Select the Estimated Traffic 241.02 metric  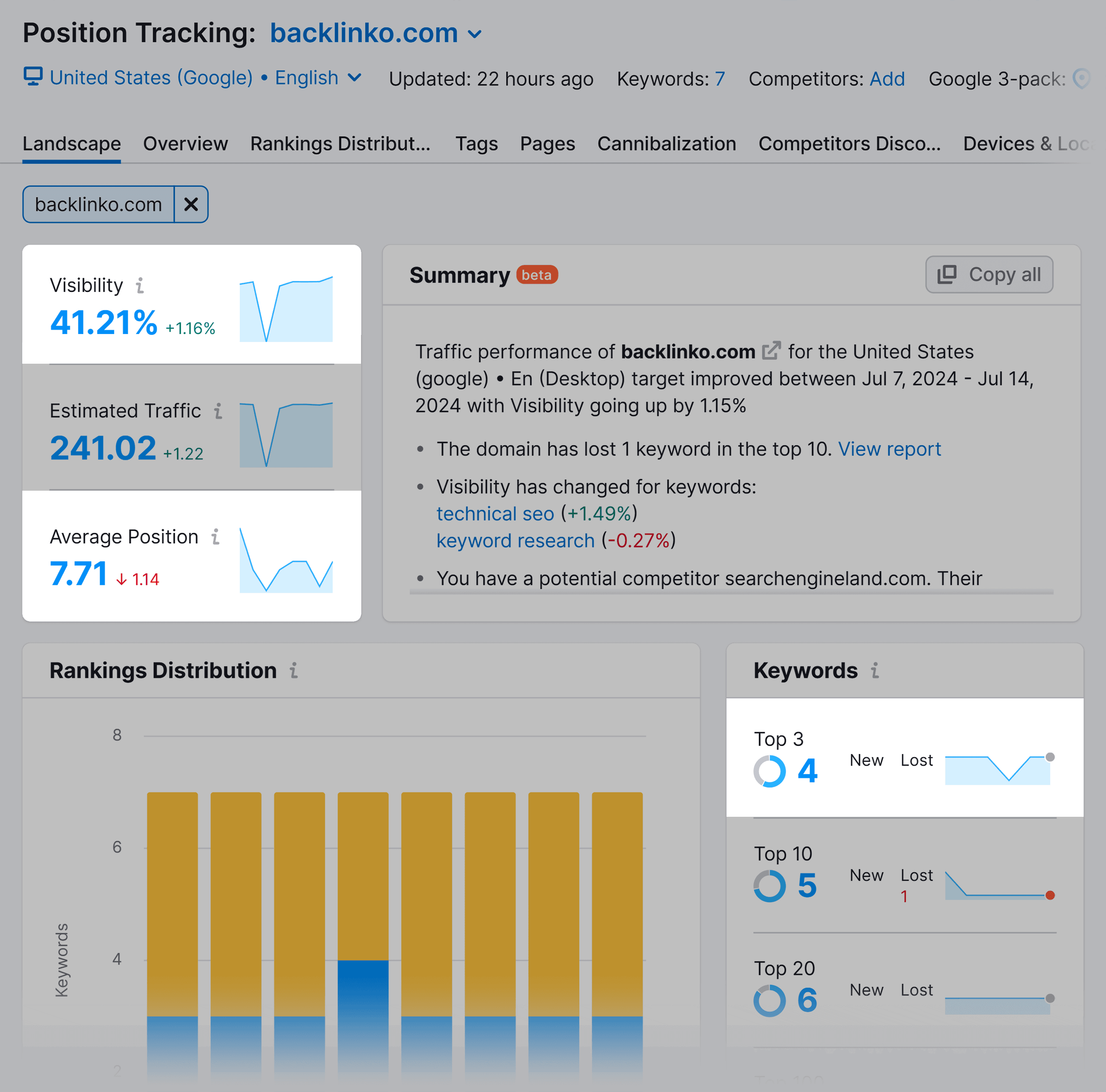click(x=103, y=448)
